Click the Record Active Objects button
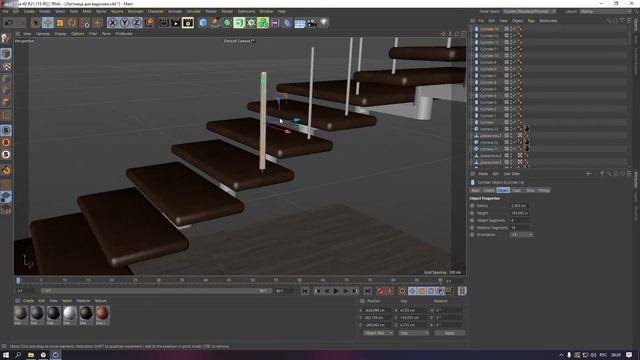The width and height of the screenshot is (640, 360). click(x=380, y=291)
